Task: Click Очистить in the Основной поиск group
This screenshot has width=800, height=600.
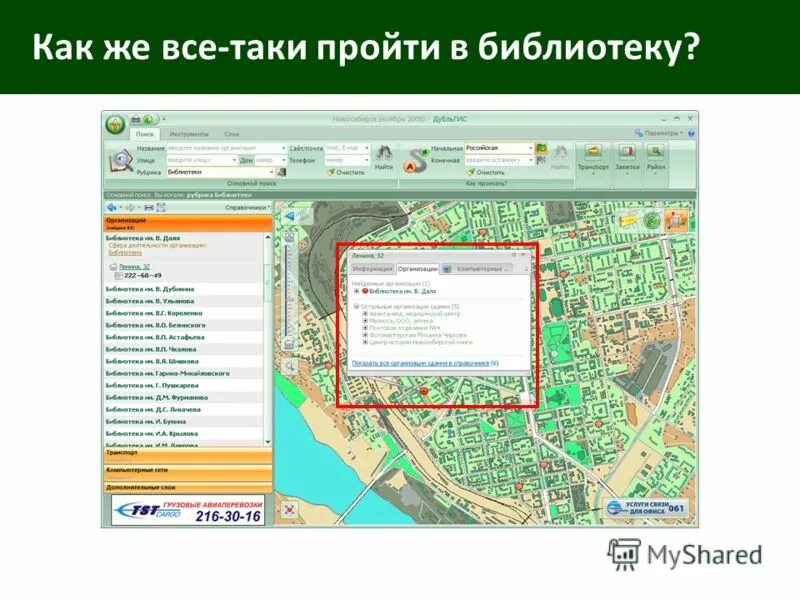Action: 346,172
